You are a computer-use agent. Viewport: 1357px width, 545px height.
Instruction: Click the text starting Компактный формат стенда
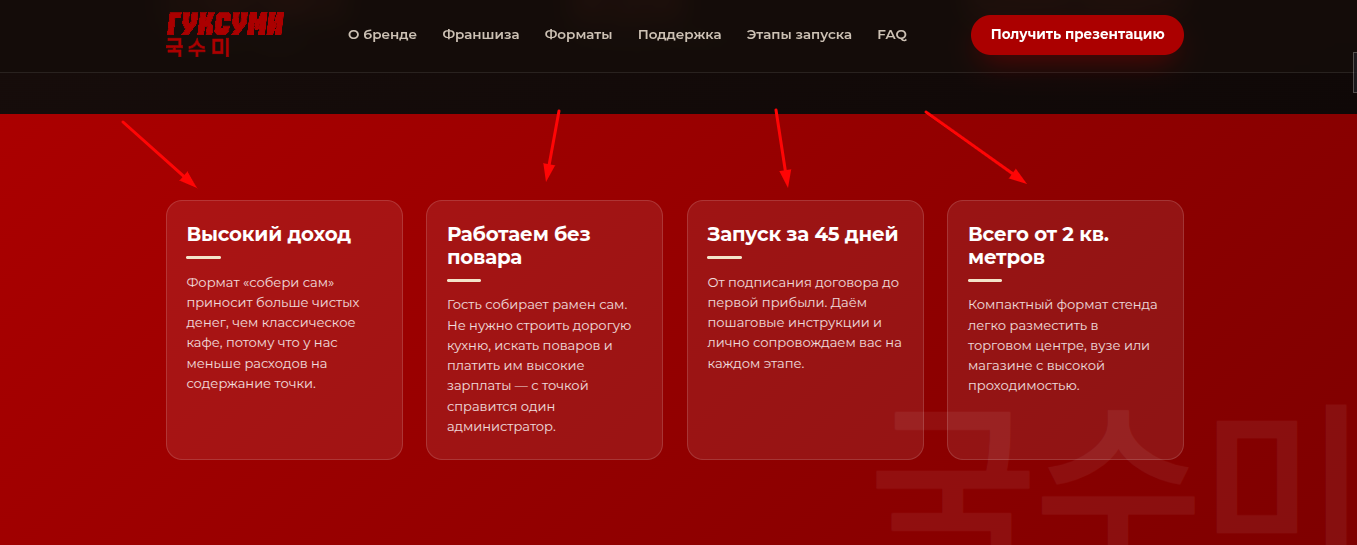click(1063, 345)
